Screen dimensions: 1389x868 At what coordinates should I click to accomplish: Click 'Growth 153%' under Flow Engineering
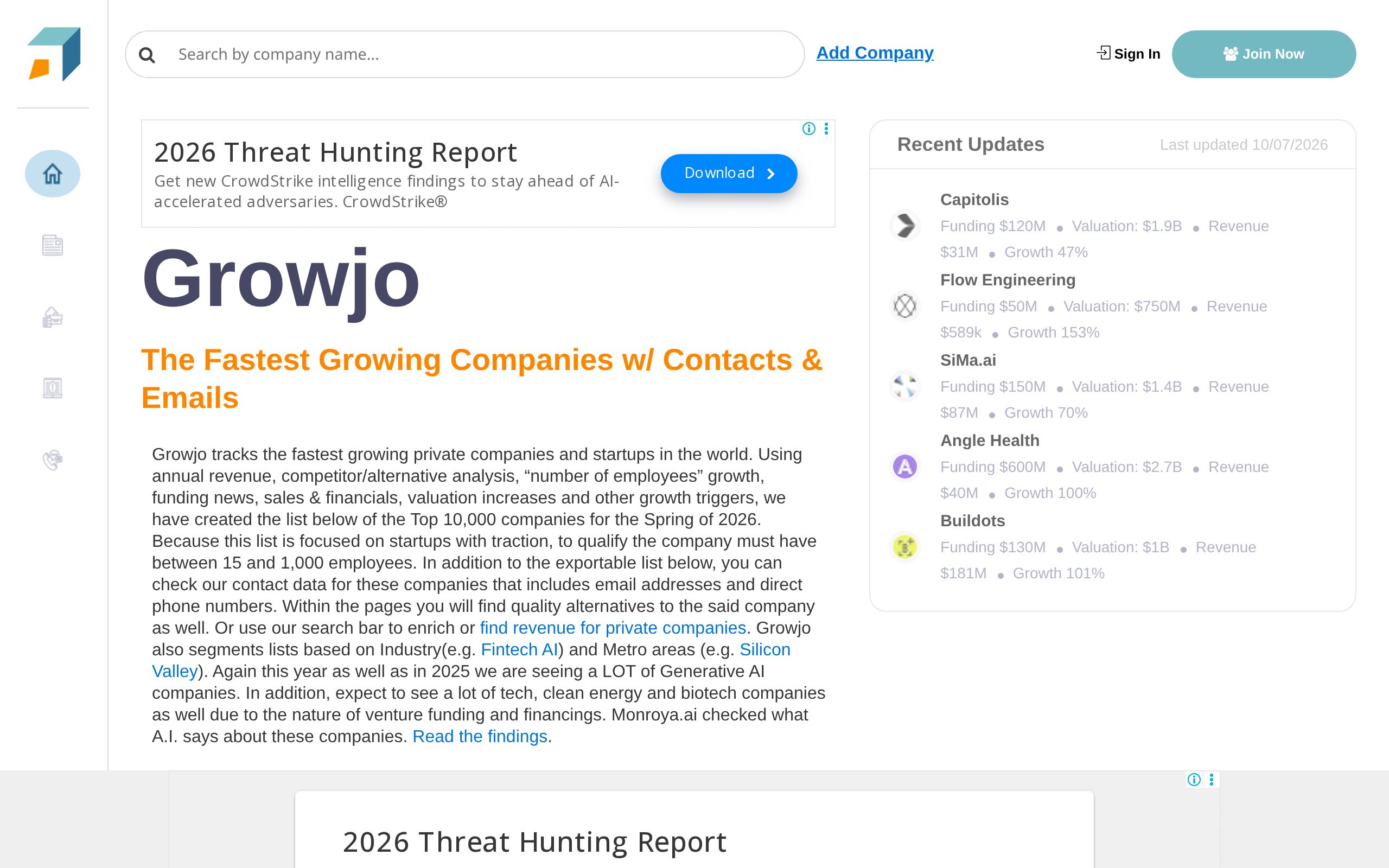click(1053, 333)
